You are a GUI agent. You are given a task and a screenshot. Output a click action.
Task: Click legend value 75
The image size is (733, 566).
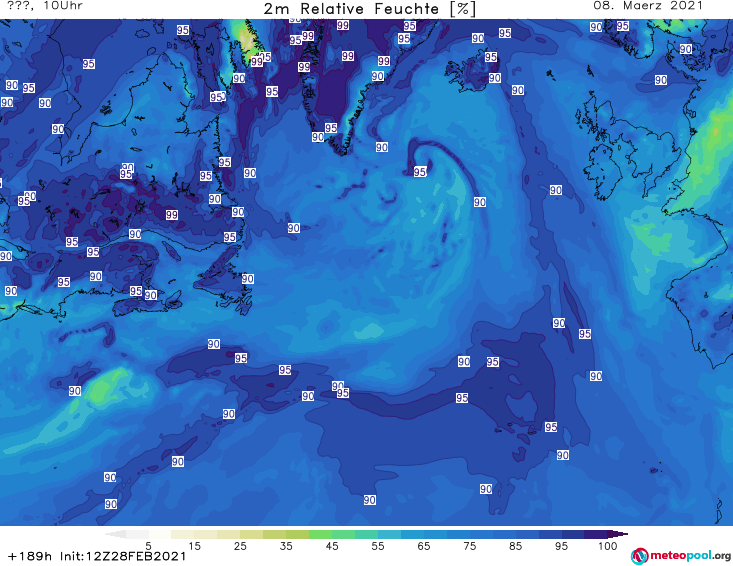pyautogui.click(x=470, y=546)
